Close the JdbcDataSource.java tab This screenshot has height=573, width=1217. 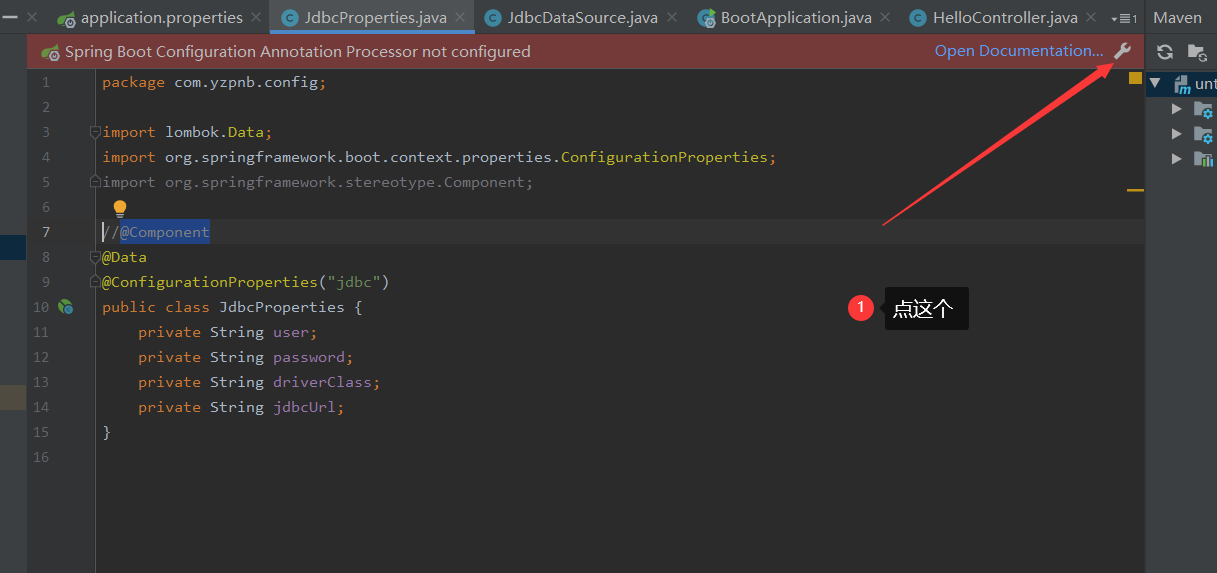(671, 18)
